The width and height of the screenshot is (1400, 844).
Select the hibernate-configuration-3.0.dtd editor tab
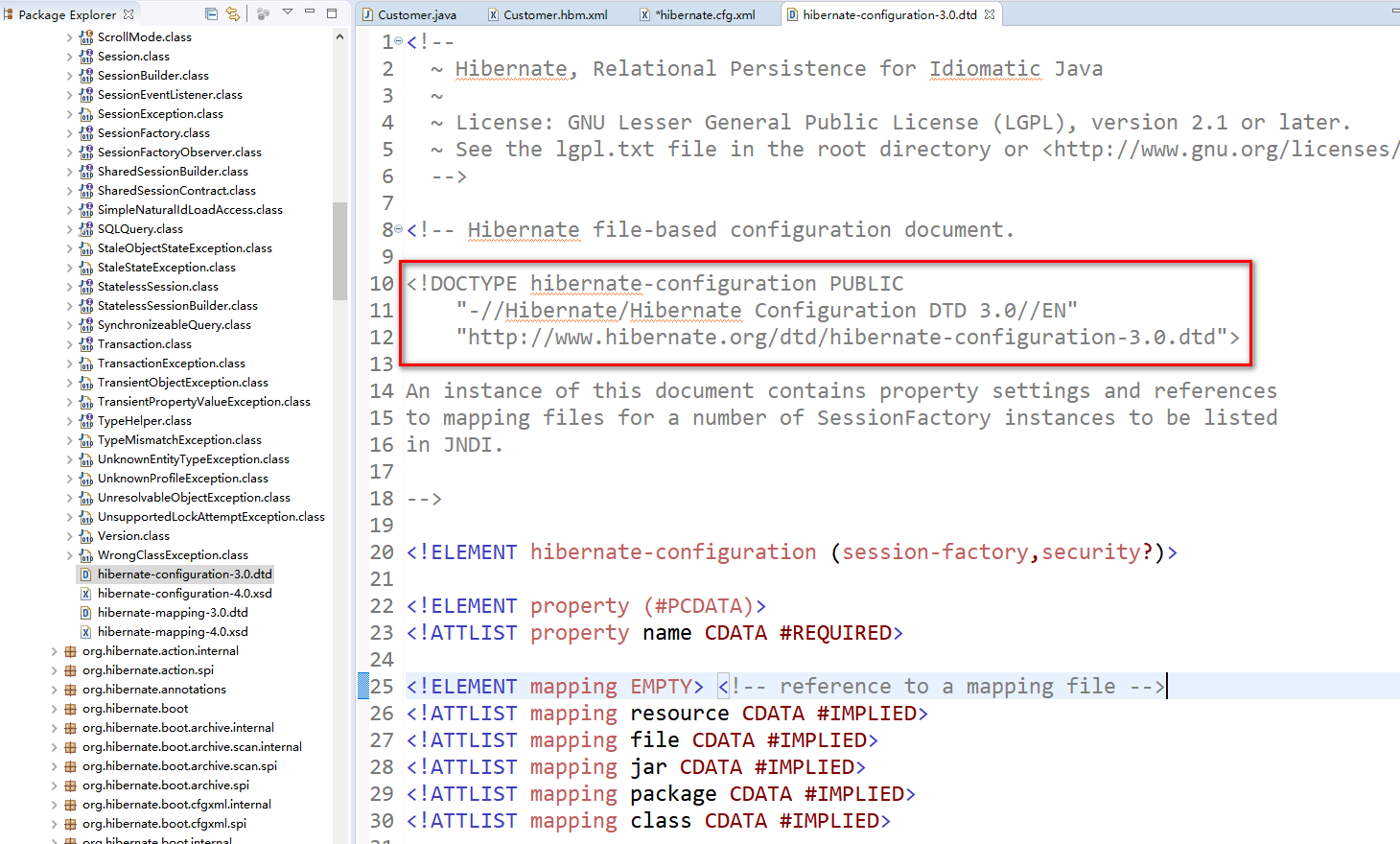coord(890,14)
